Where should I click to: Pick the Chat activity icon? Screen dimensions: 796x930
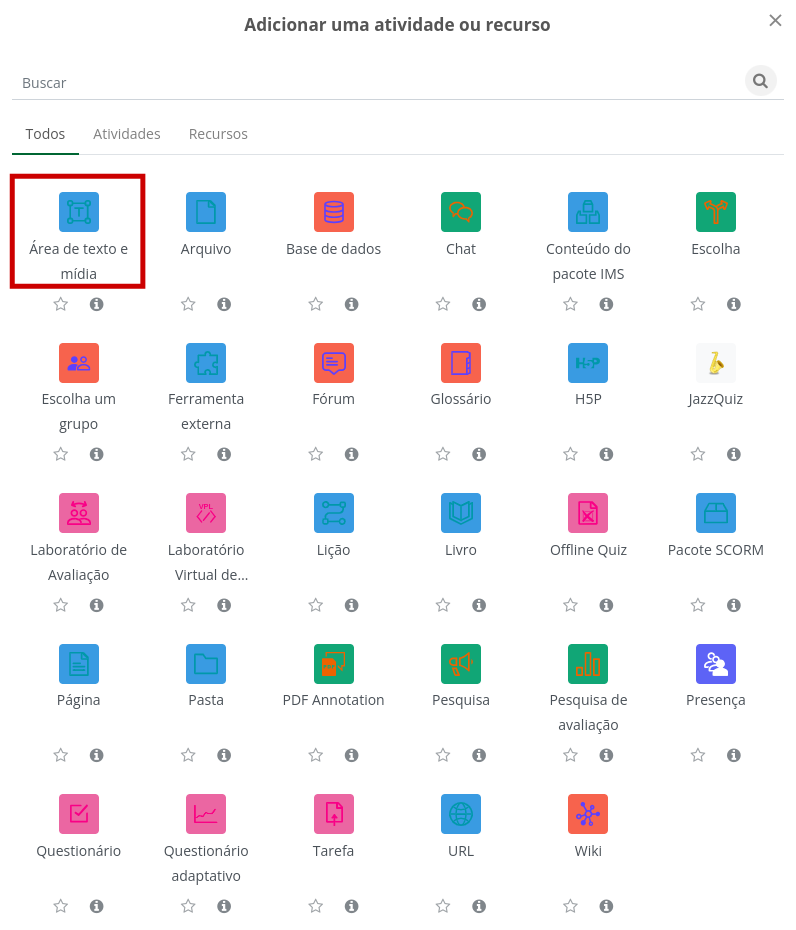click(x=461, y=212)
